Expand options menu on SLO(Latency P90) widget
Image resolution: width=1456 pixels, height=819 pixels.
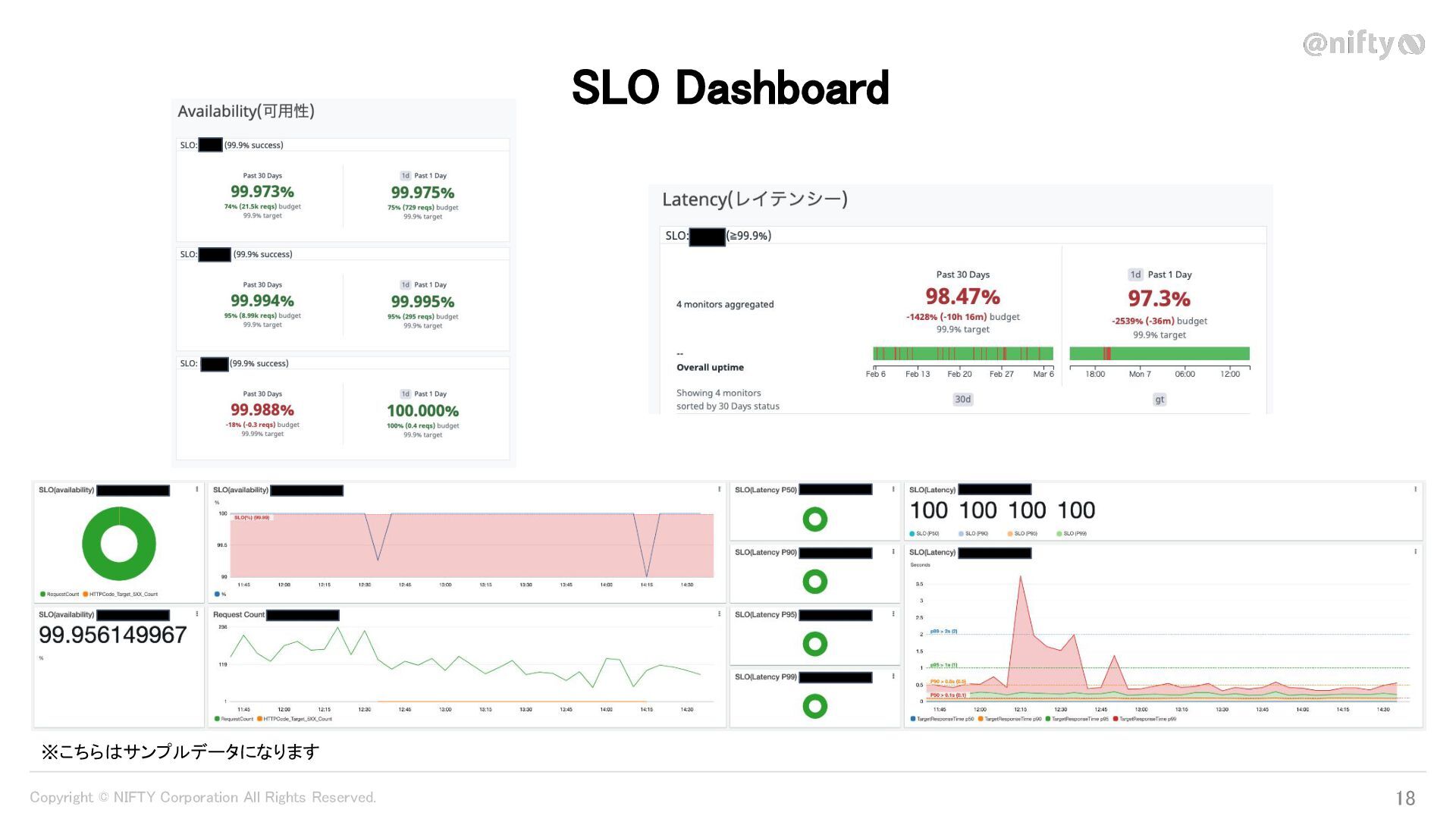pyautogui.click(x=893, y=552)
